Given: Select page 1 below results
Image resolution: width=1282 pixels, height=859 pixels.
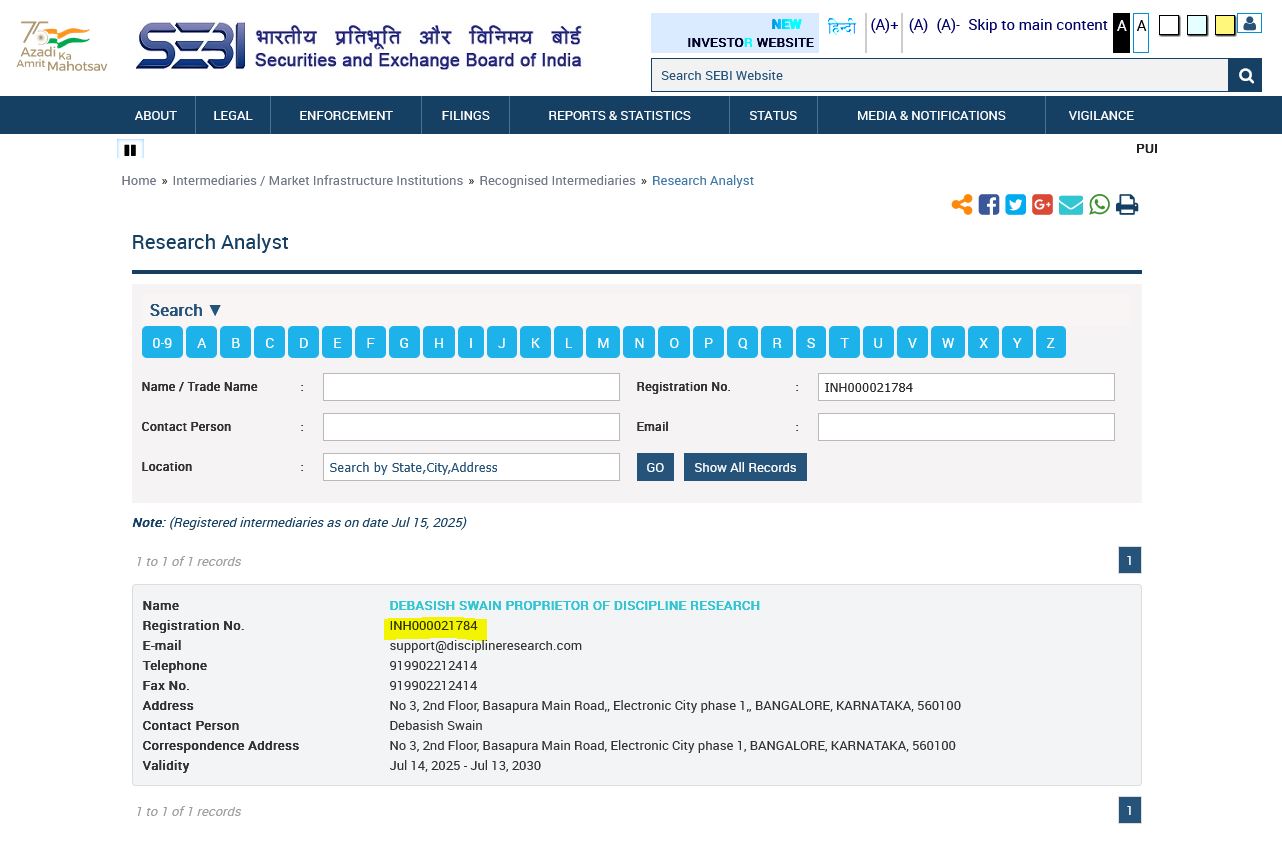Looking at the screenshot, I should pos(1129,810).
